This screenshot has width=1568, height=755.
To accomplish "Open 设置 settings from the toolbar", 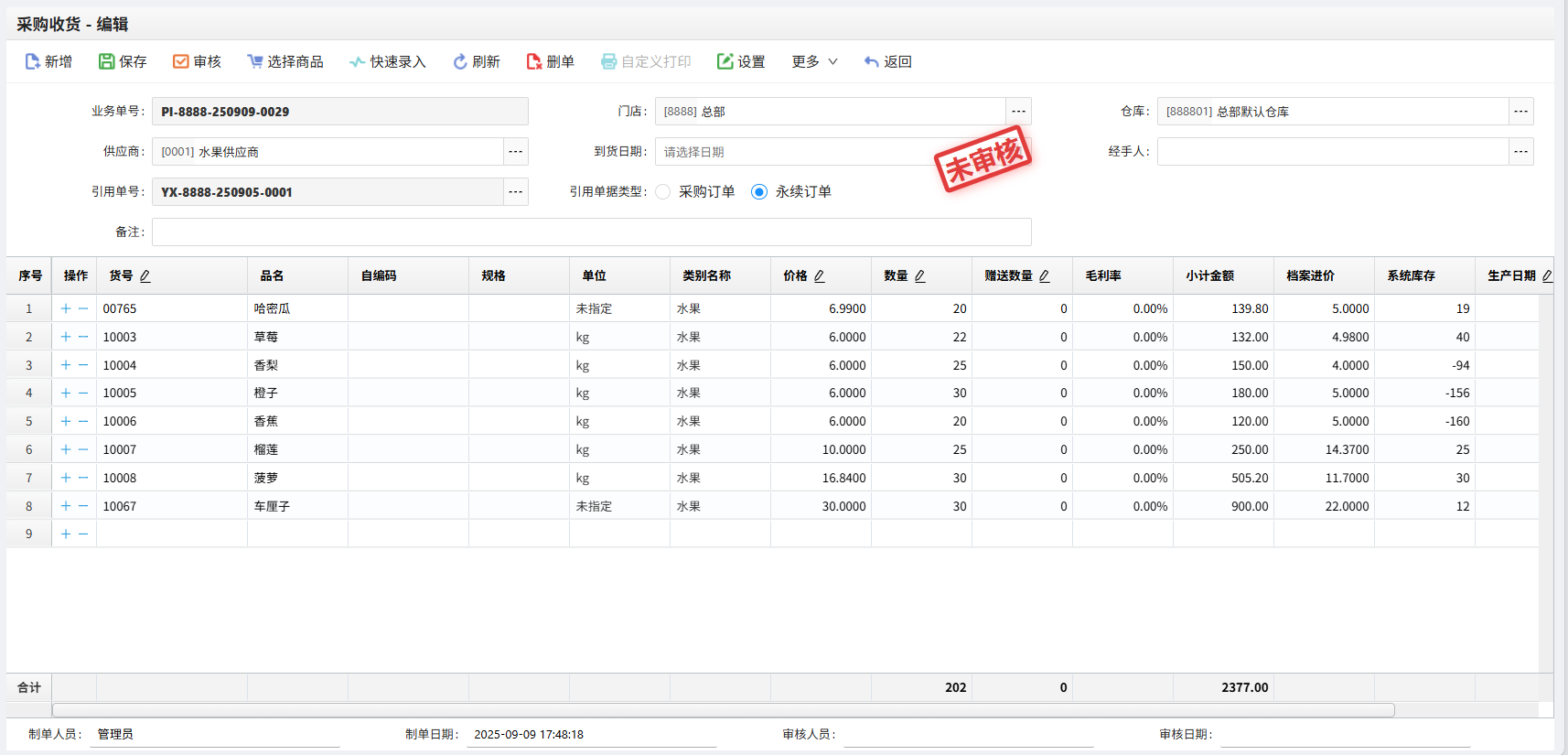I will [x=725, y=61].
